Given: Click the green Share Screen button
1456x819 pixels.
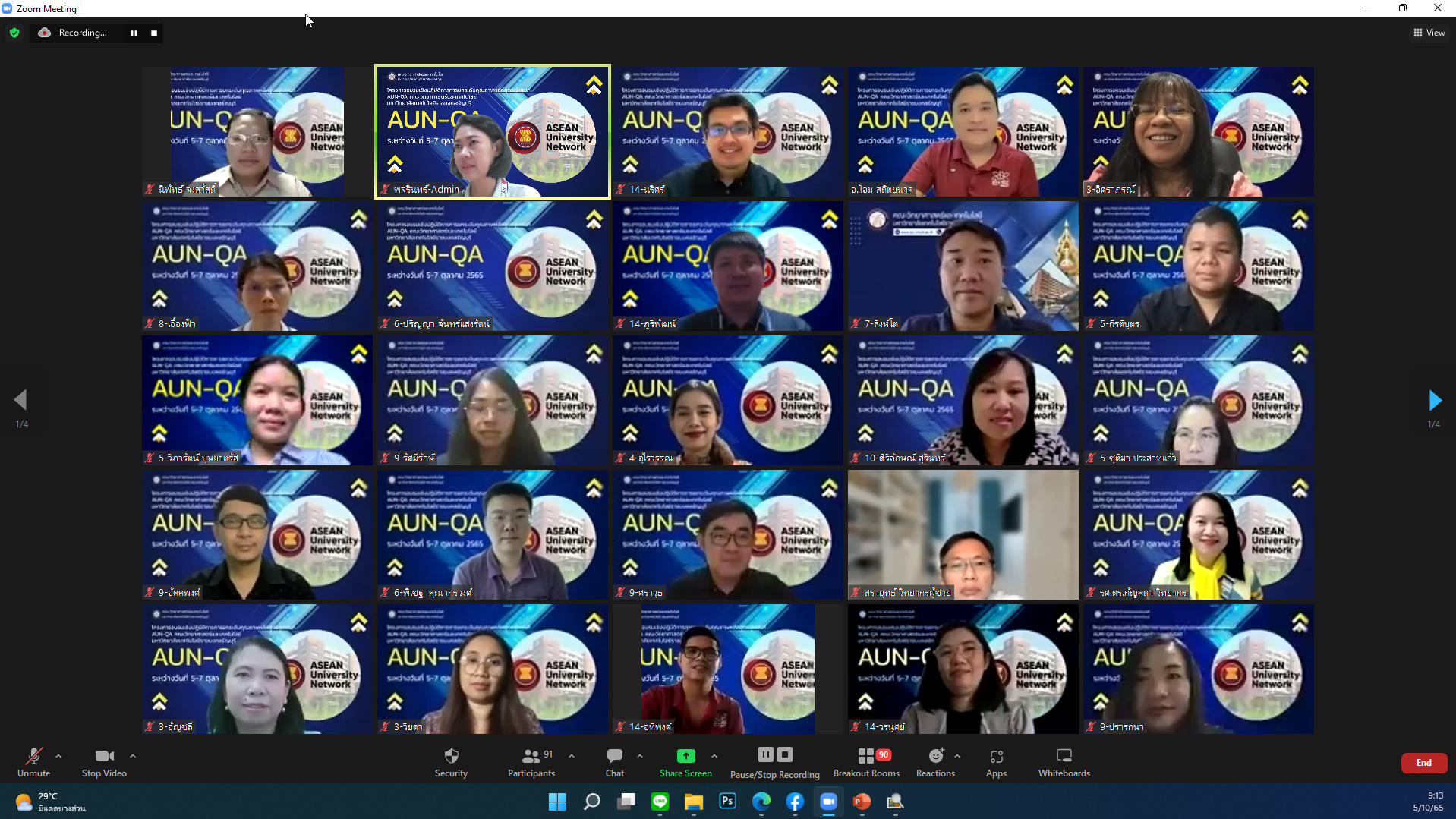Looking at the screenshot, I should (685, 762).
